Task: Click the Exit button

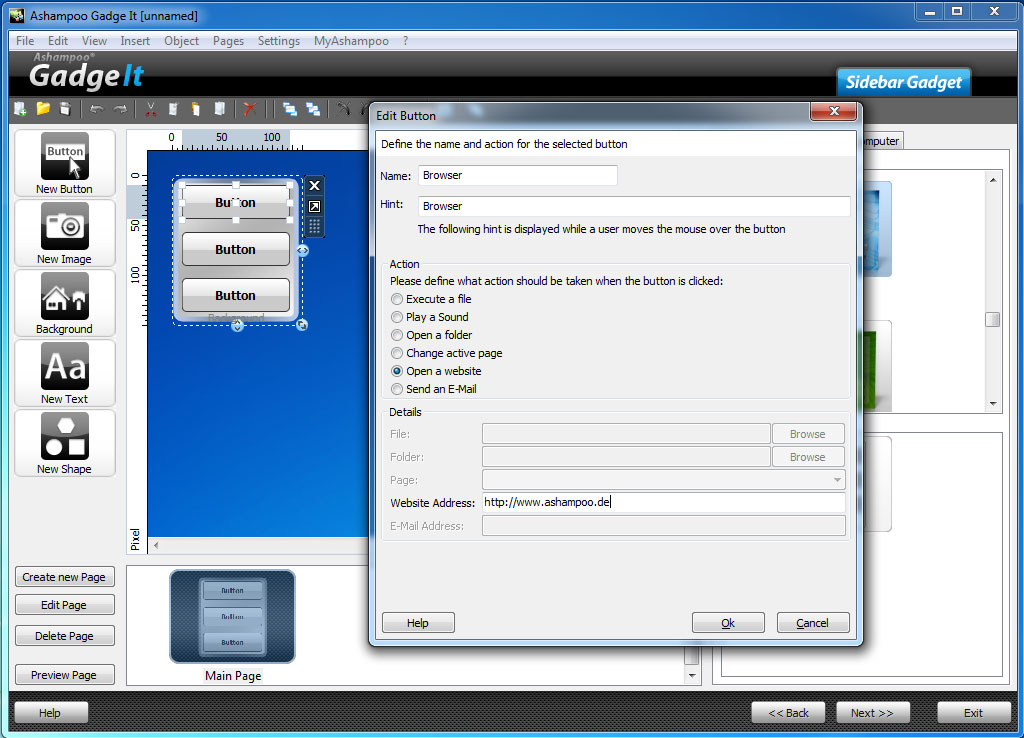Action: [x=973, y=713]
